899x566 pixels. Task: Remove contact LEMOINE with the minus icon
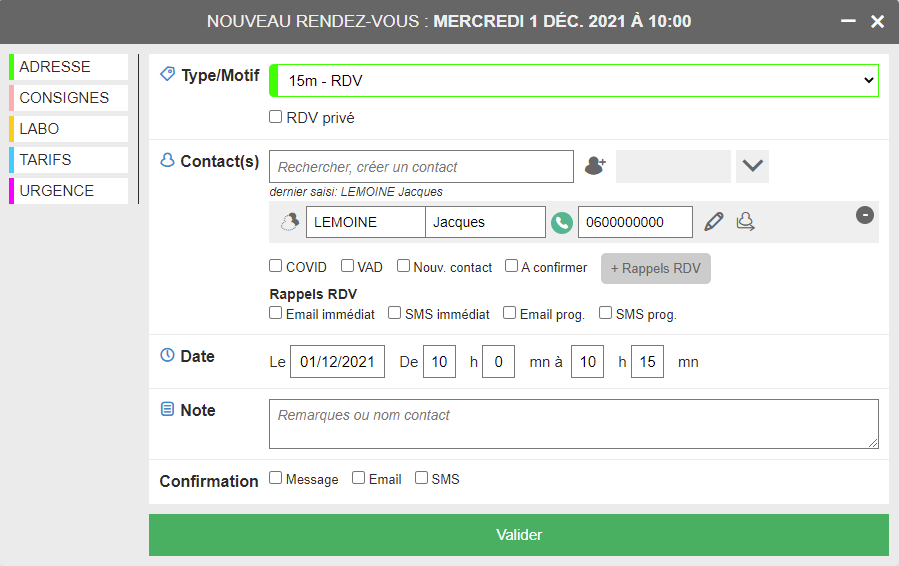[865, 215]
